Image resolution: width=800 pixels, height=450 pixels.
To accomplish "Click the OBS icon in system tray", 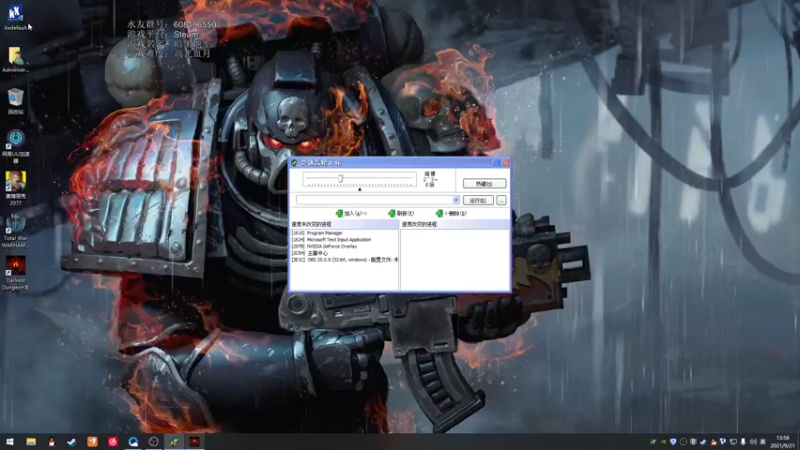I will tap(683, 442).
